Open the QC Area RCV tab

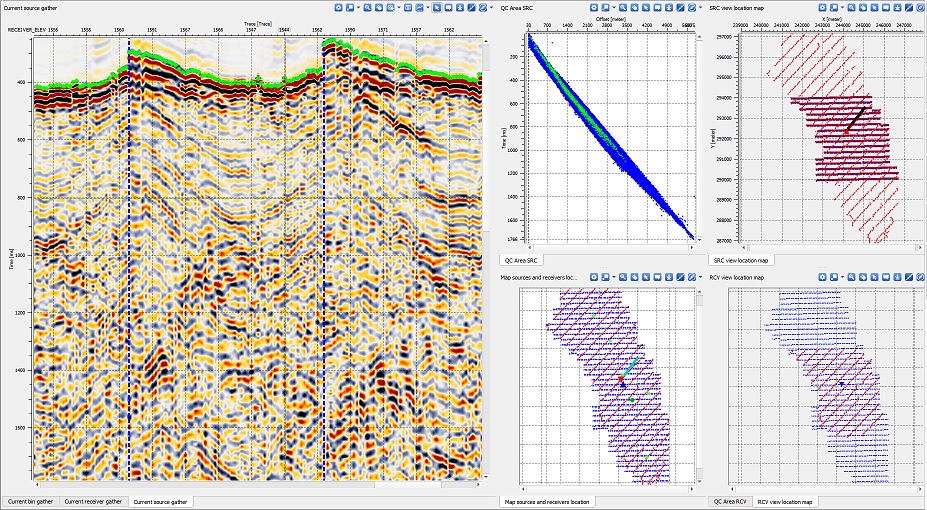click(729, 501)
